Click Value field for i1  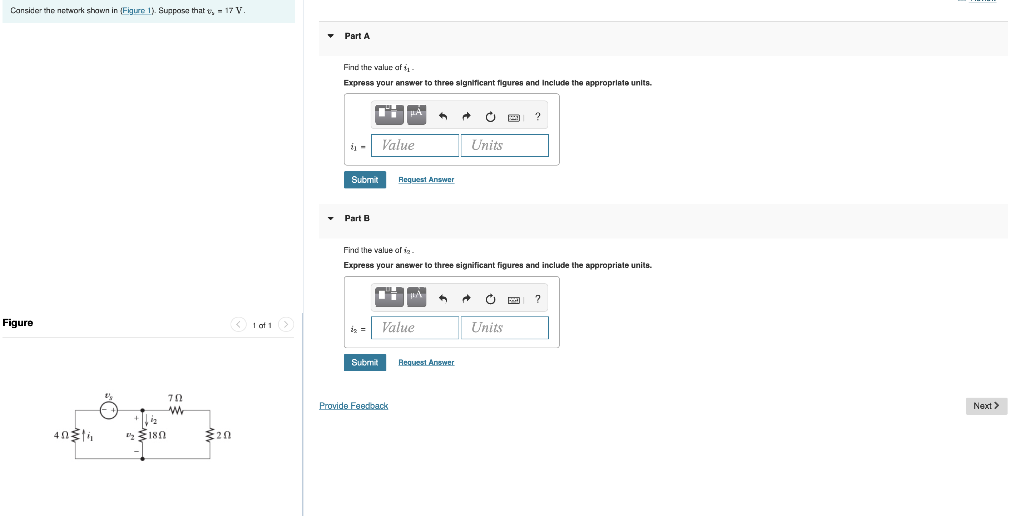(x=415, y=145)
